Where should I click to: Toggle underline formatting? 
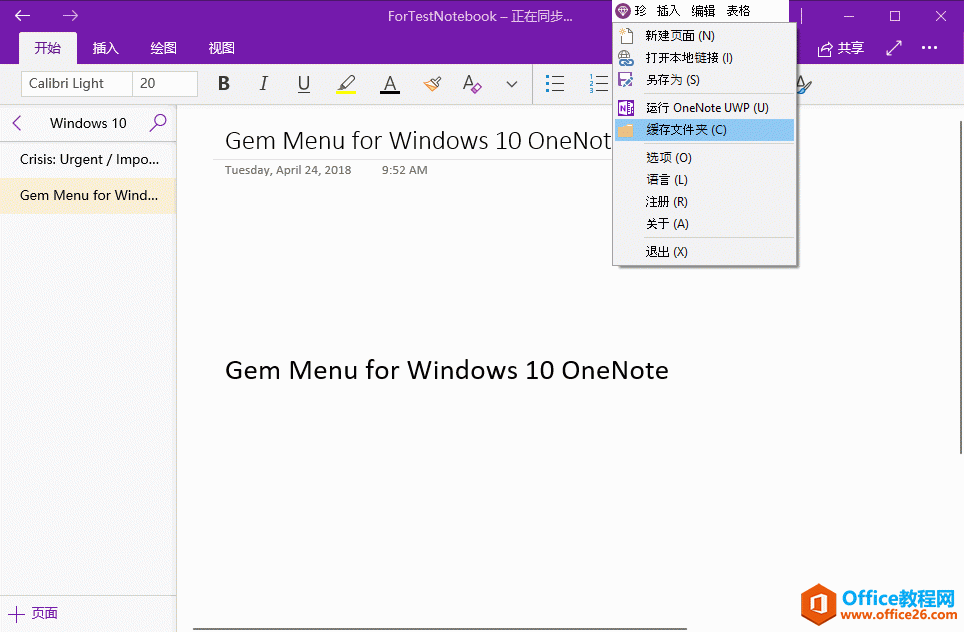(x=304, y=84)
